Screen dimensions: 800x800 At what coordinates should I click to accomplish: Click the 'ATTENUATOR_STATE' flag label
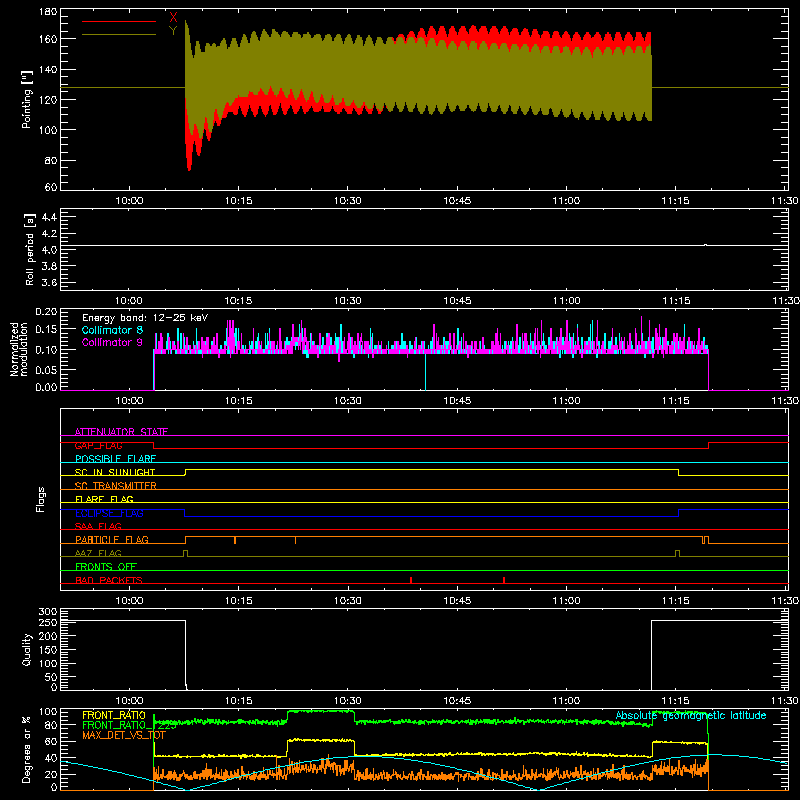point(121,432)
